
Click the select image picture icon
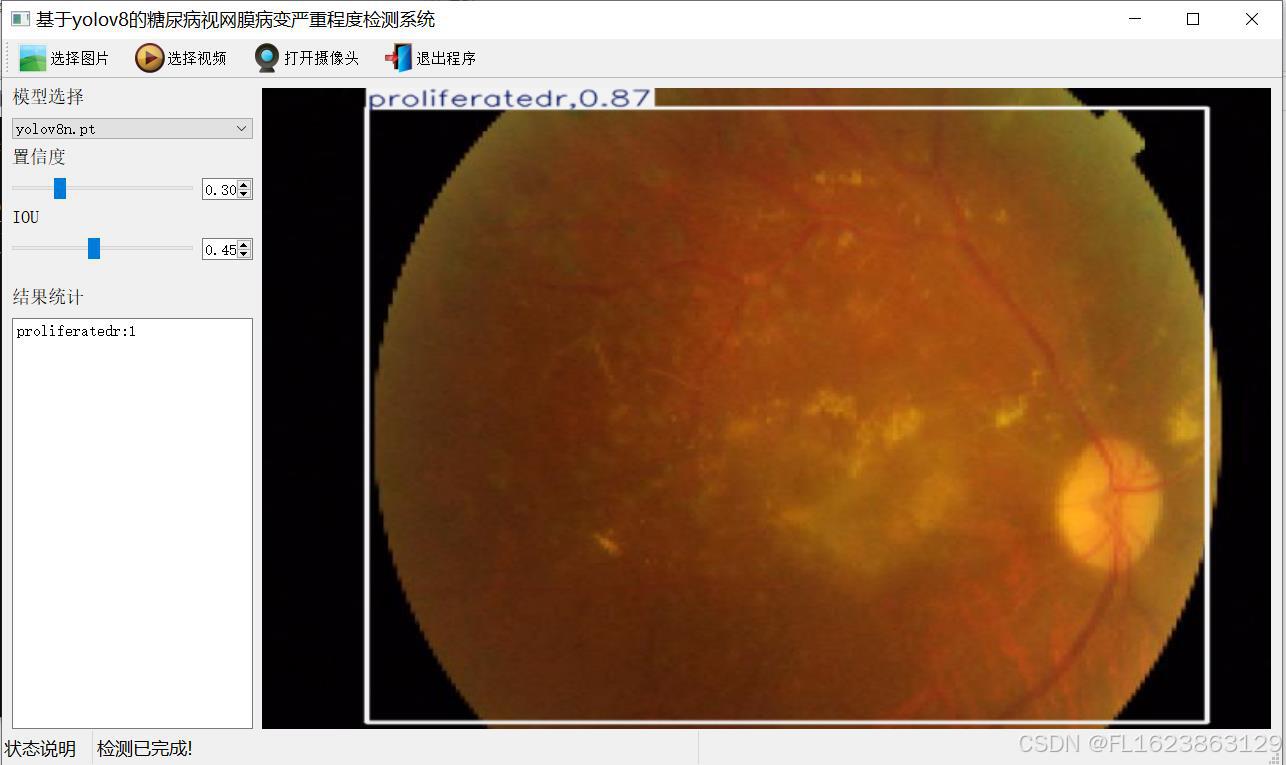32,58
